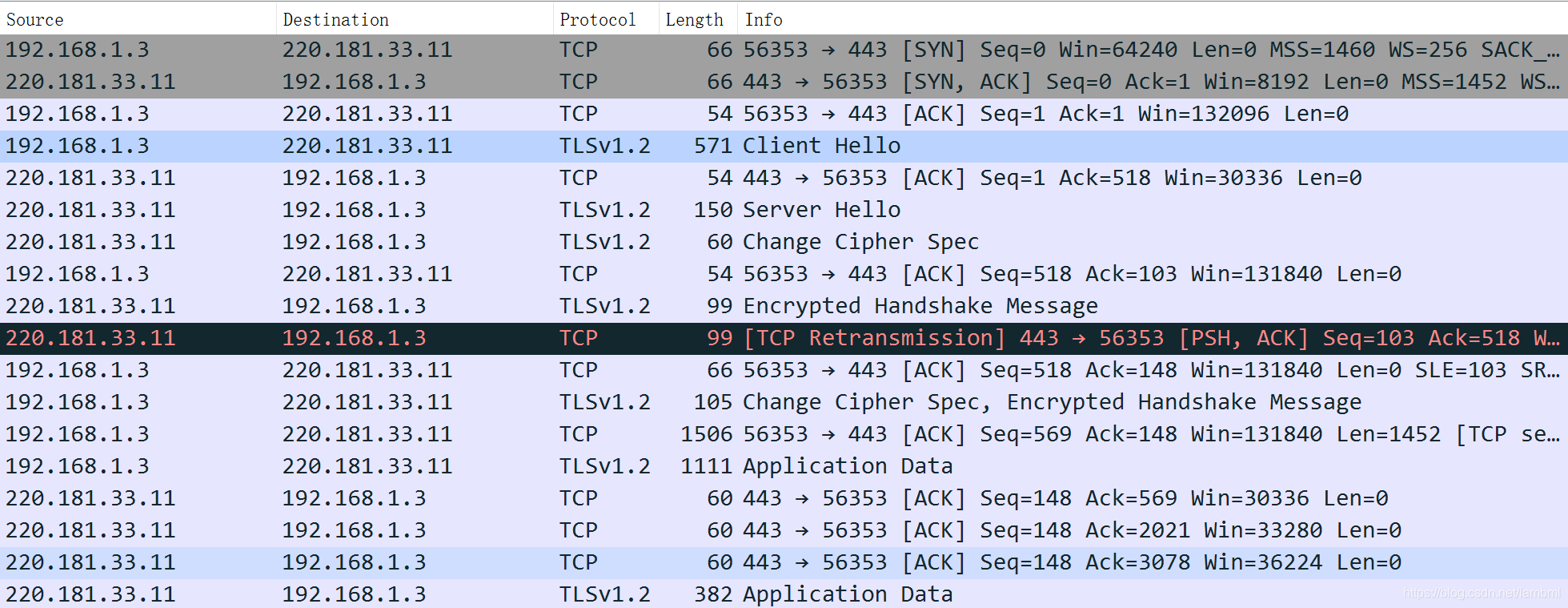Select the ACK packet with Ack=3078
This screenshot has height=608, width=1568.
784,562
